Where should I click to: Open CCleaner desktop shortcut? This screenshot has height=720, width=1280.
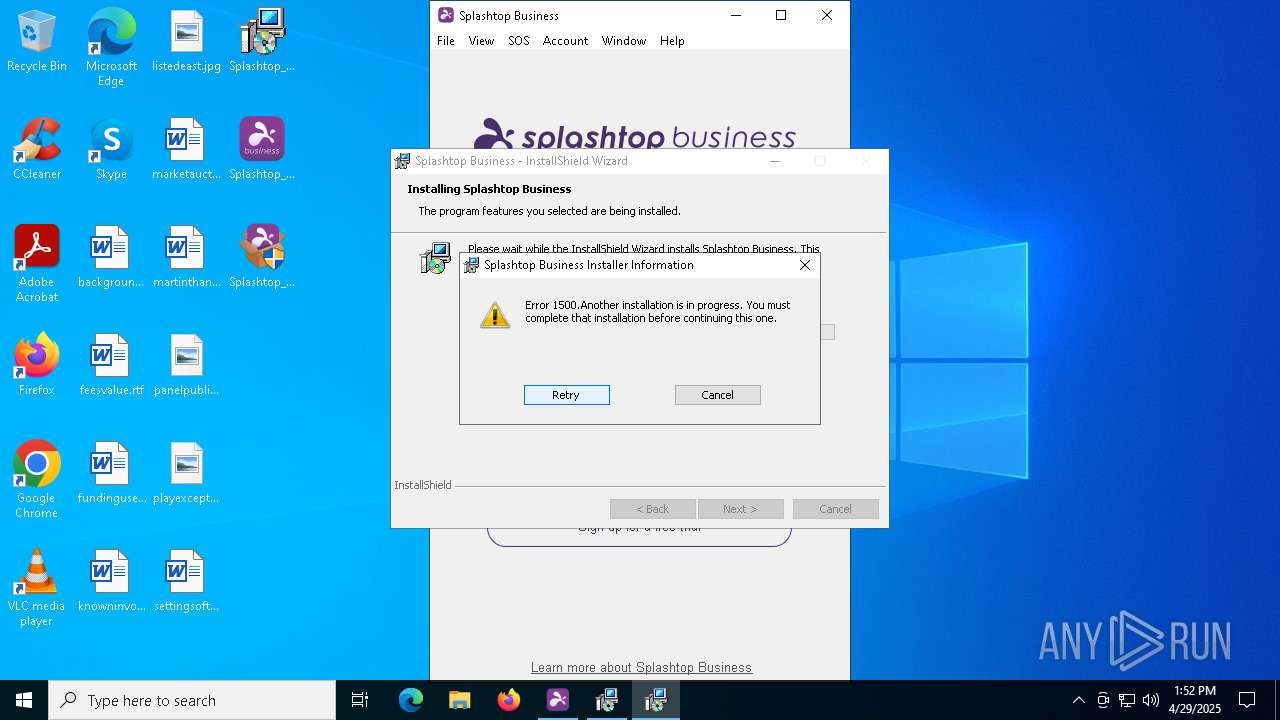tap(37, 149)
